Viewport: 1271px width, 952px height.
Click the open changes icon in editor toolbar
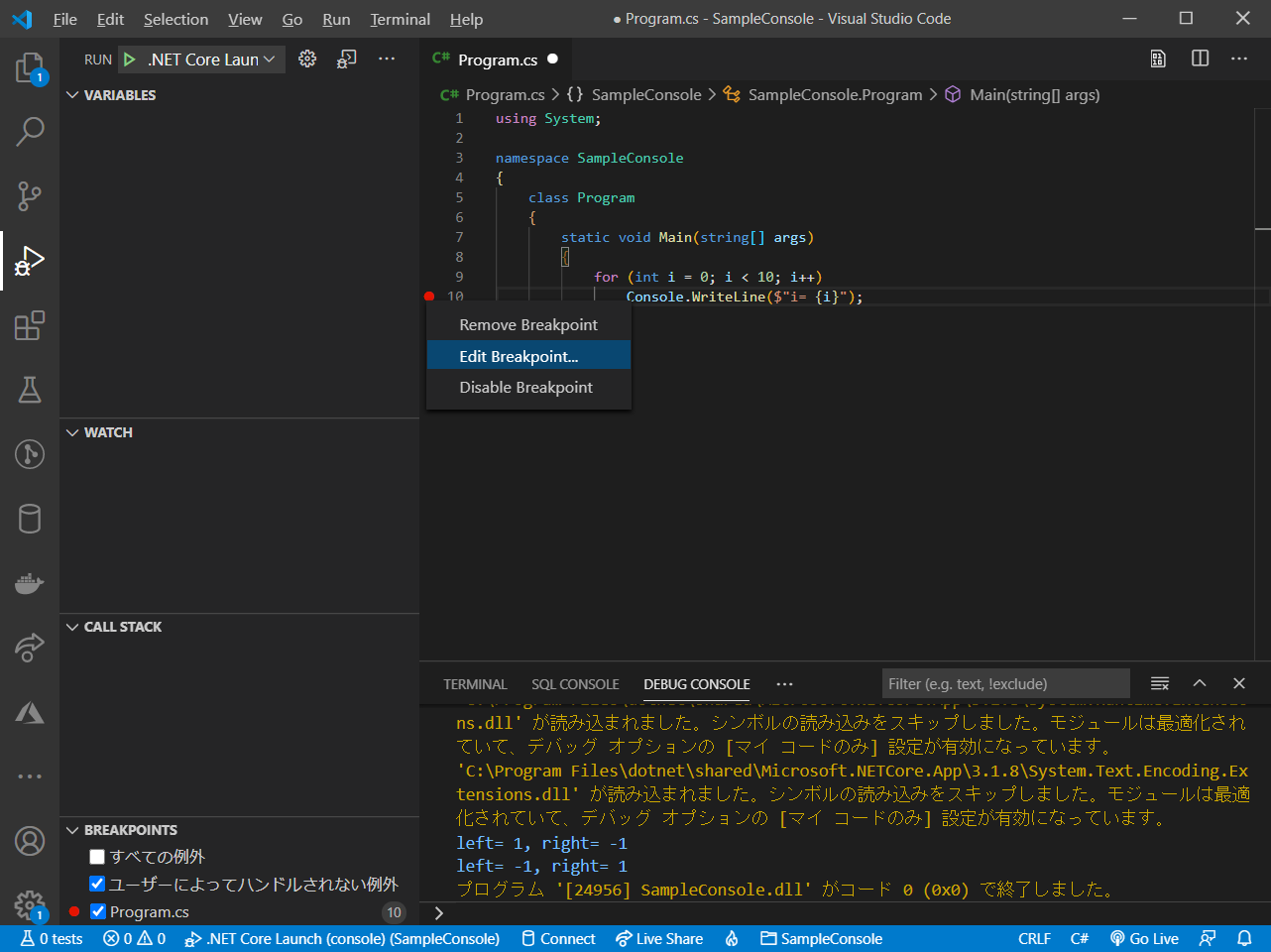(1158, 59)
